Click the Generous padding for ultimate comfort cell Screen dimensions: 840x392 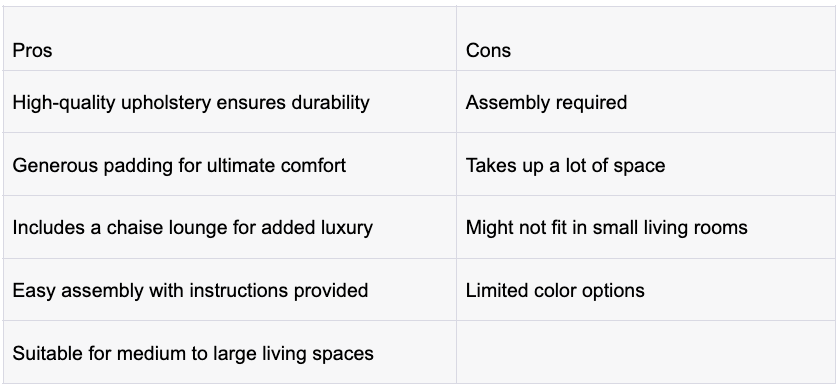pyautogui.click(x=230, y=164)
